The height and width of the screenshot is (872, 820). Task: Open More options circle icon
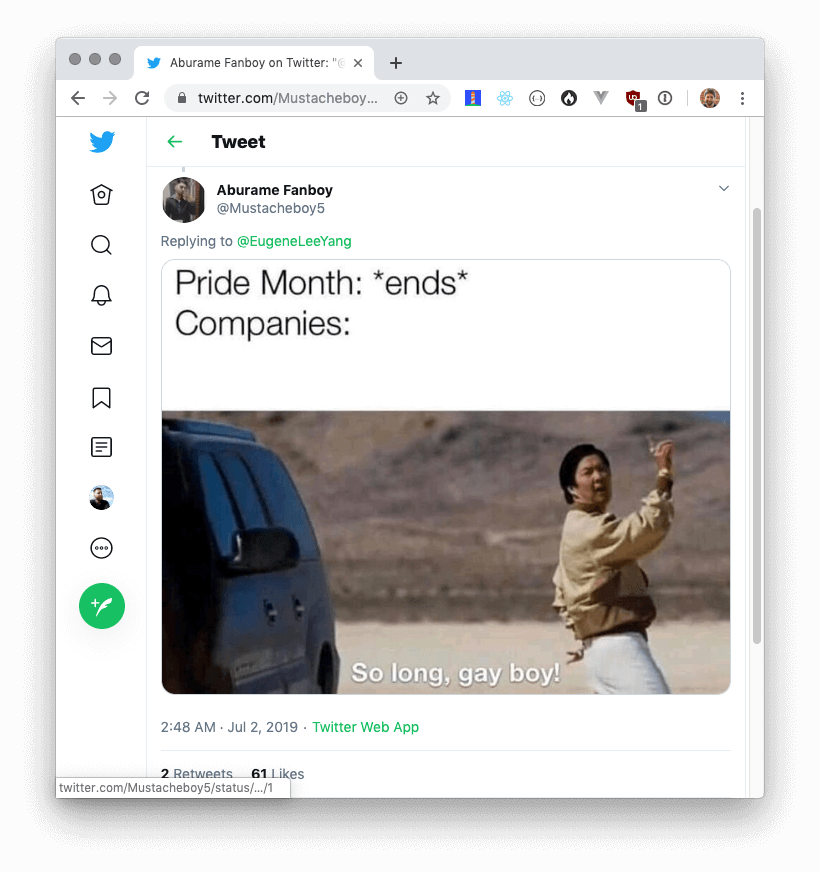pos(101,548)
